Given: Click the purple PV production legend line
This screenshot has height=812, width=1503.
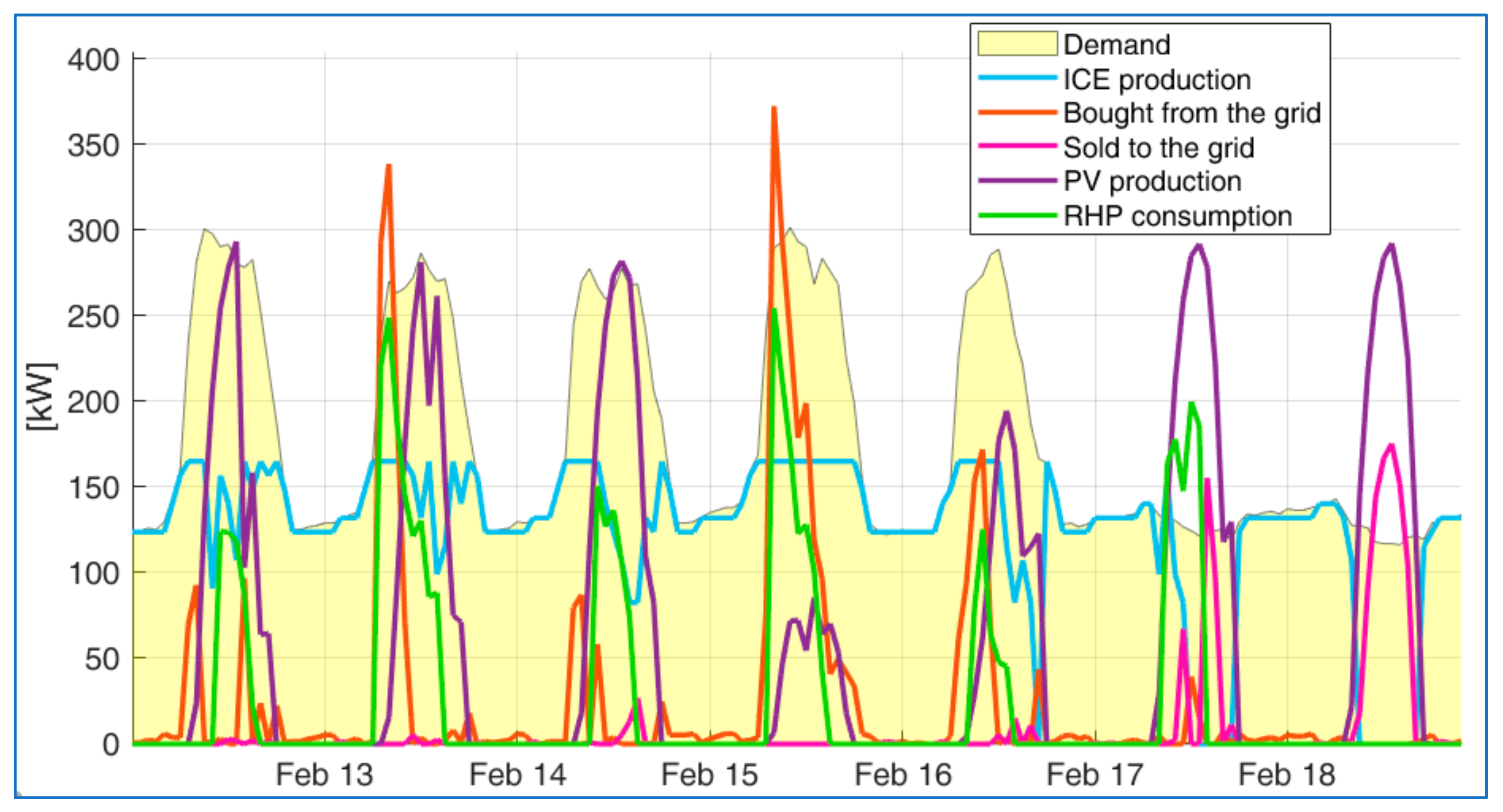Looking at the screenshot, I should [x=1017, y=181].
